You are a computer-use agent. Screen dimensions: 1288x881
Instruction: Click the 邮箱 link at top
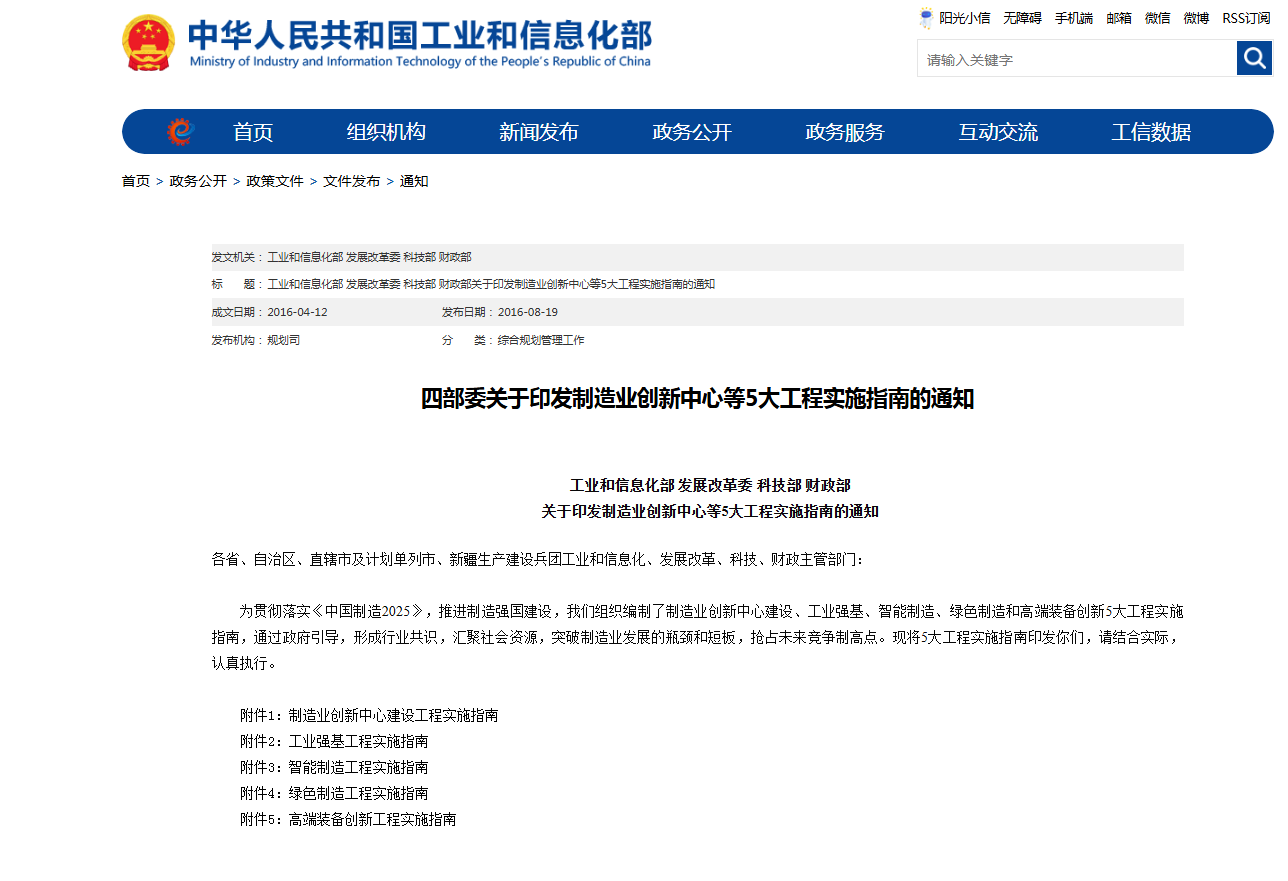[x=1119, y=18]
